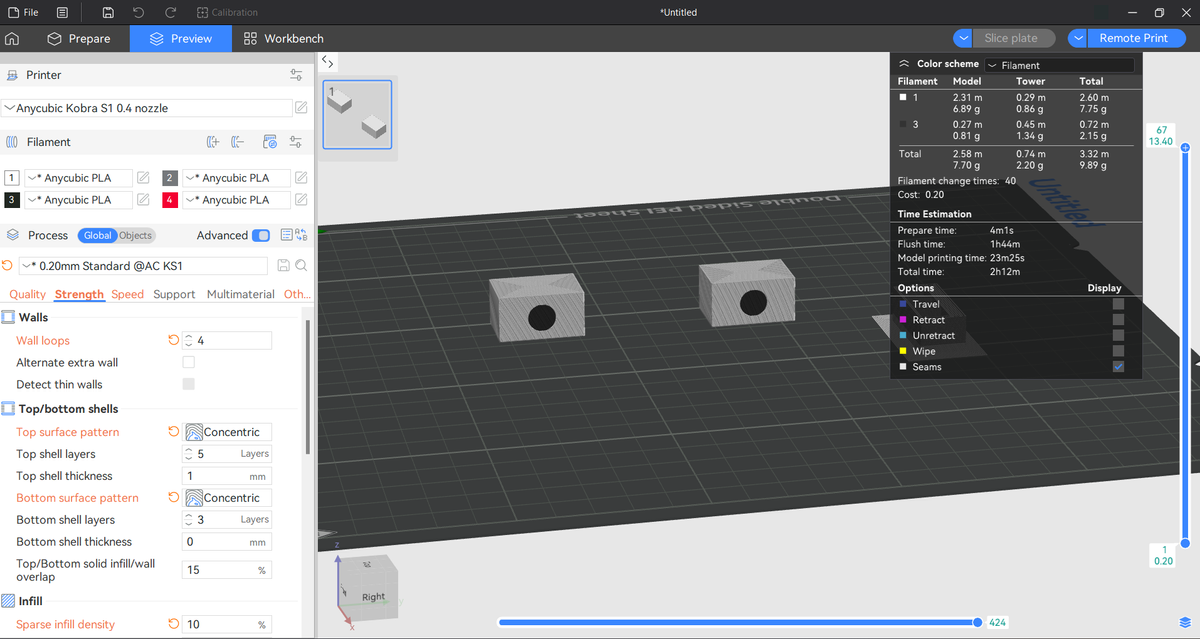This screenshot has width=1200, height=639.
Task: Click the Remove filament icon
Action: (236, 142)
